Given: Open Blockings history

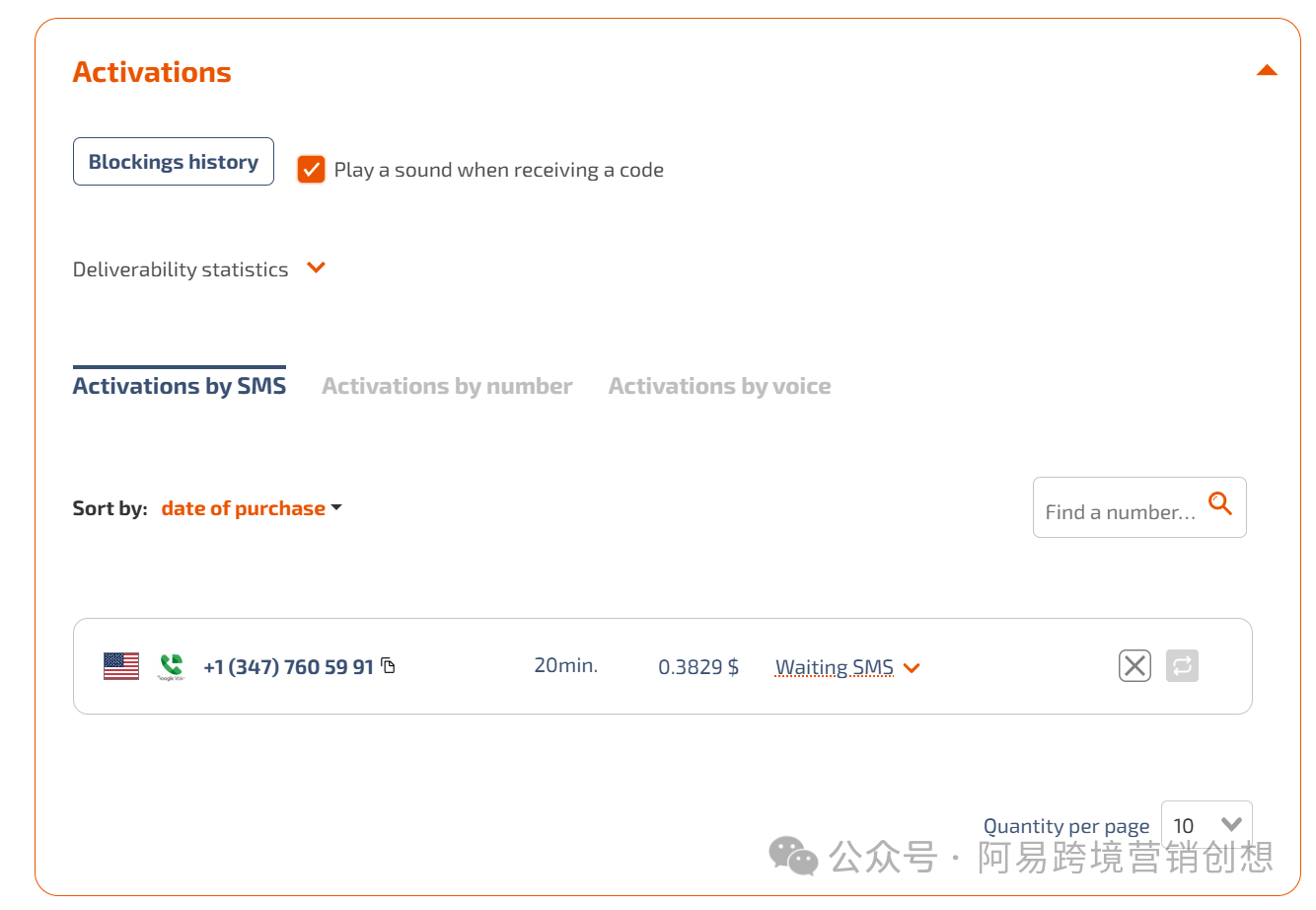Looking at the screenshot, I should (174, 161).
